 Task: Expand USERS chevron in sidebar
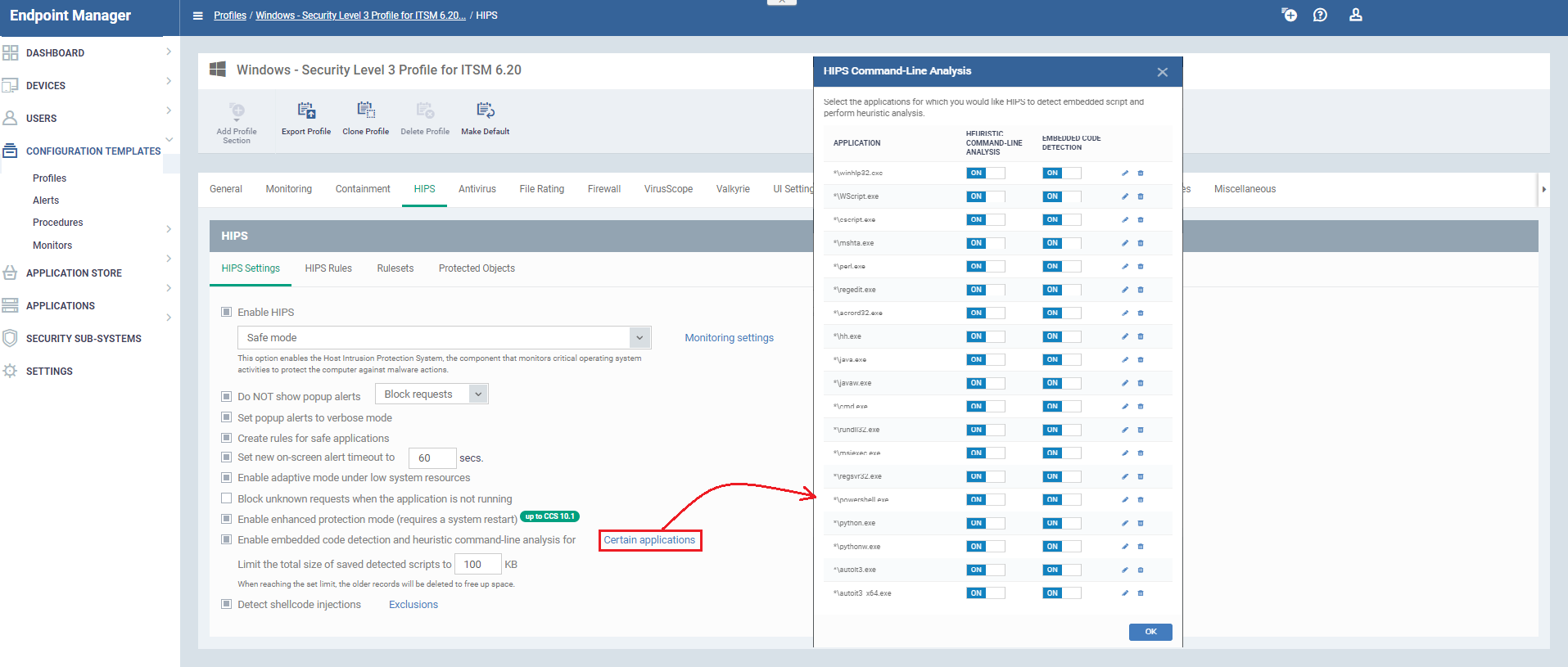point(169,110)
